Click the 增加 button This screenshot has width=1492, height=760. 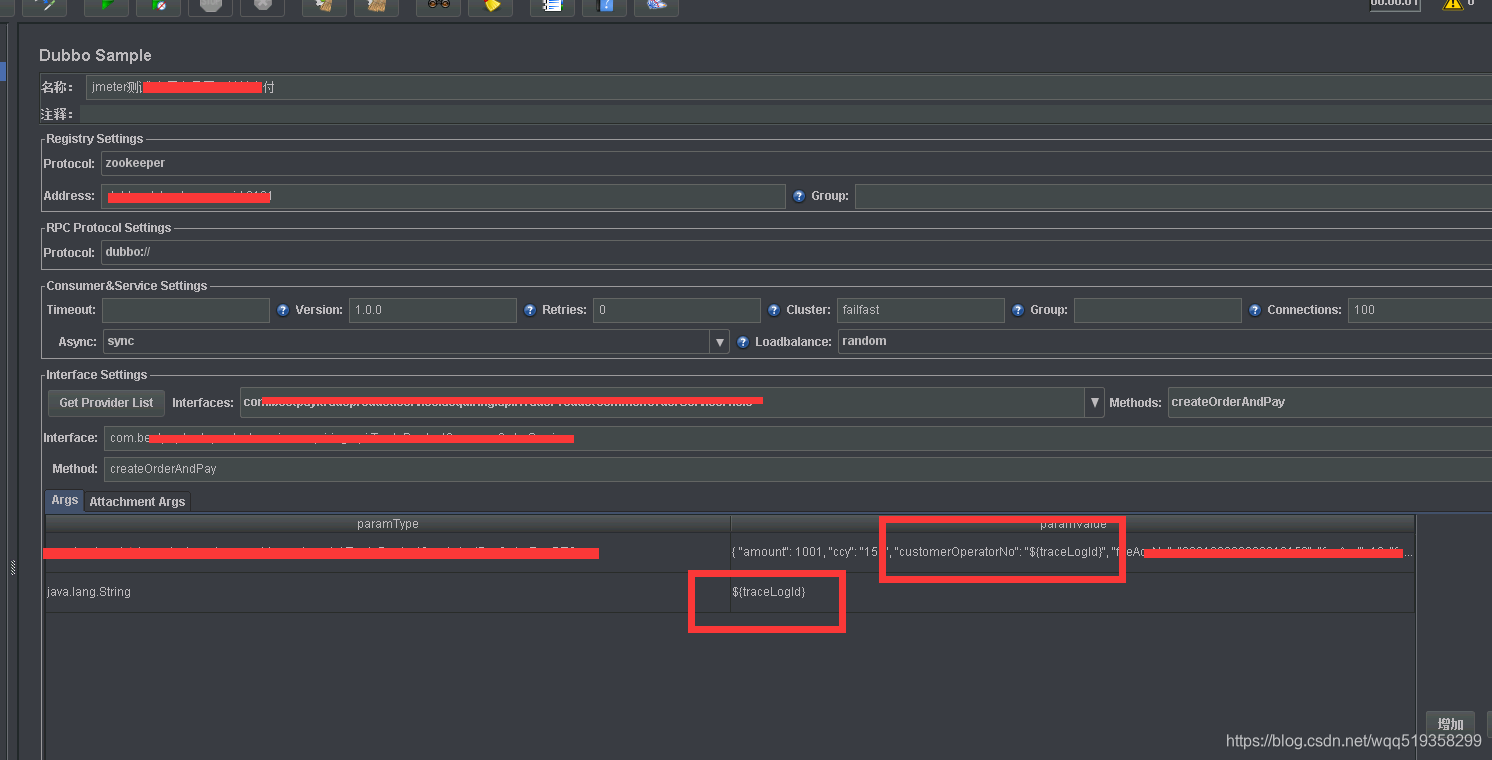point(1450,724)
